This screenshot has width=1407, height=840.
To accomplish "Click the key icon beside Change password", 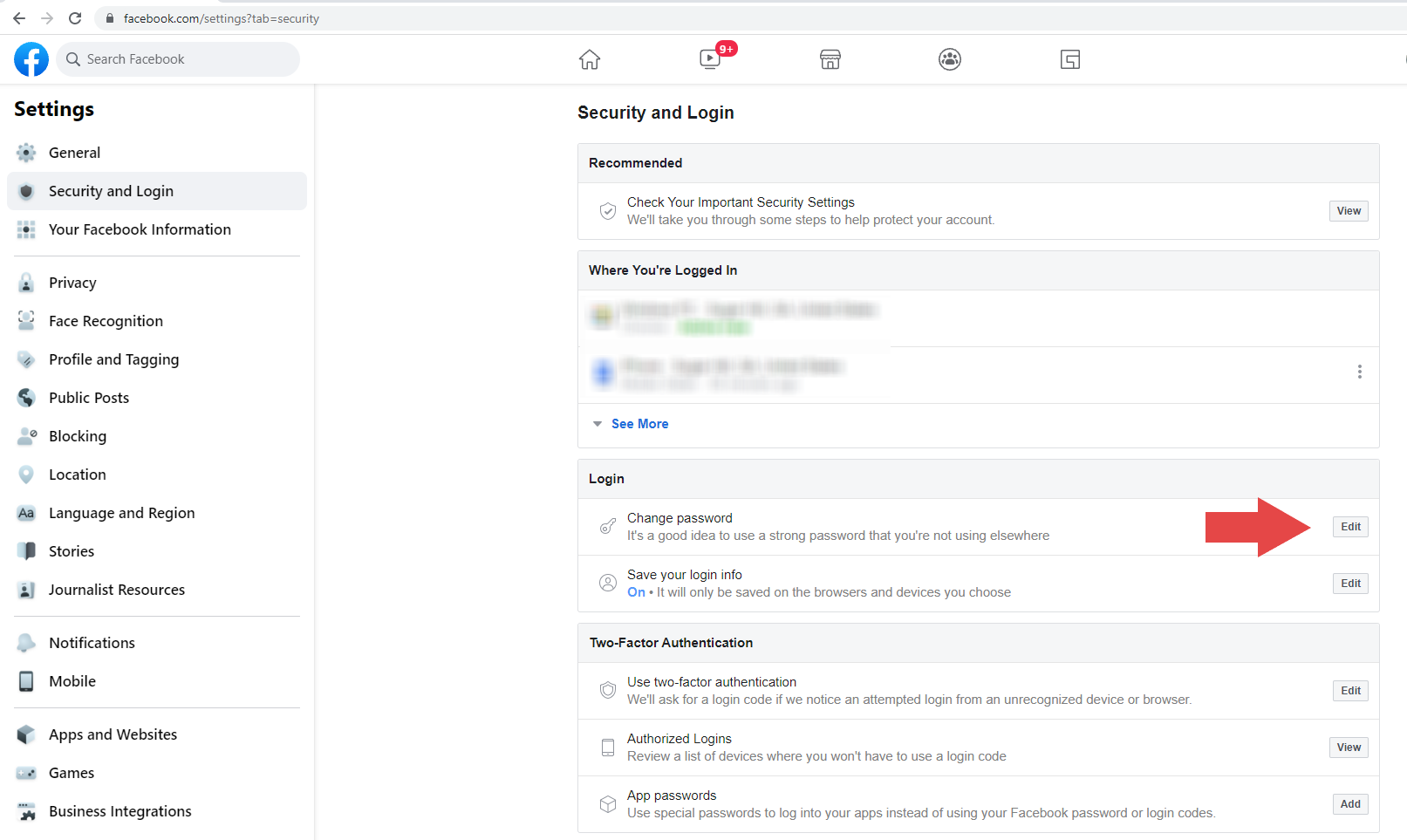I will click(608, 527).
